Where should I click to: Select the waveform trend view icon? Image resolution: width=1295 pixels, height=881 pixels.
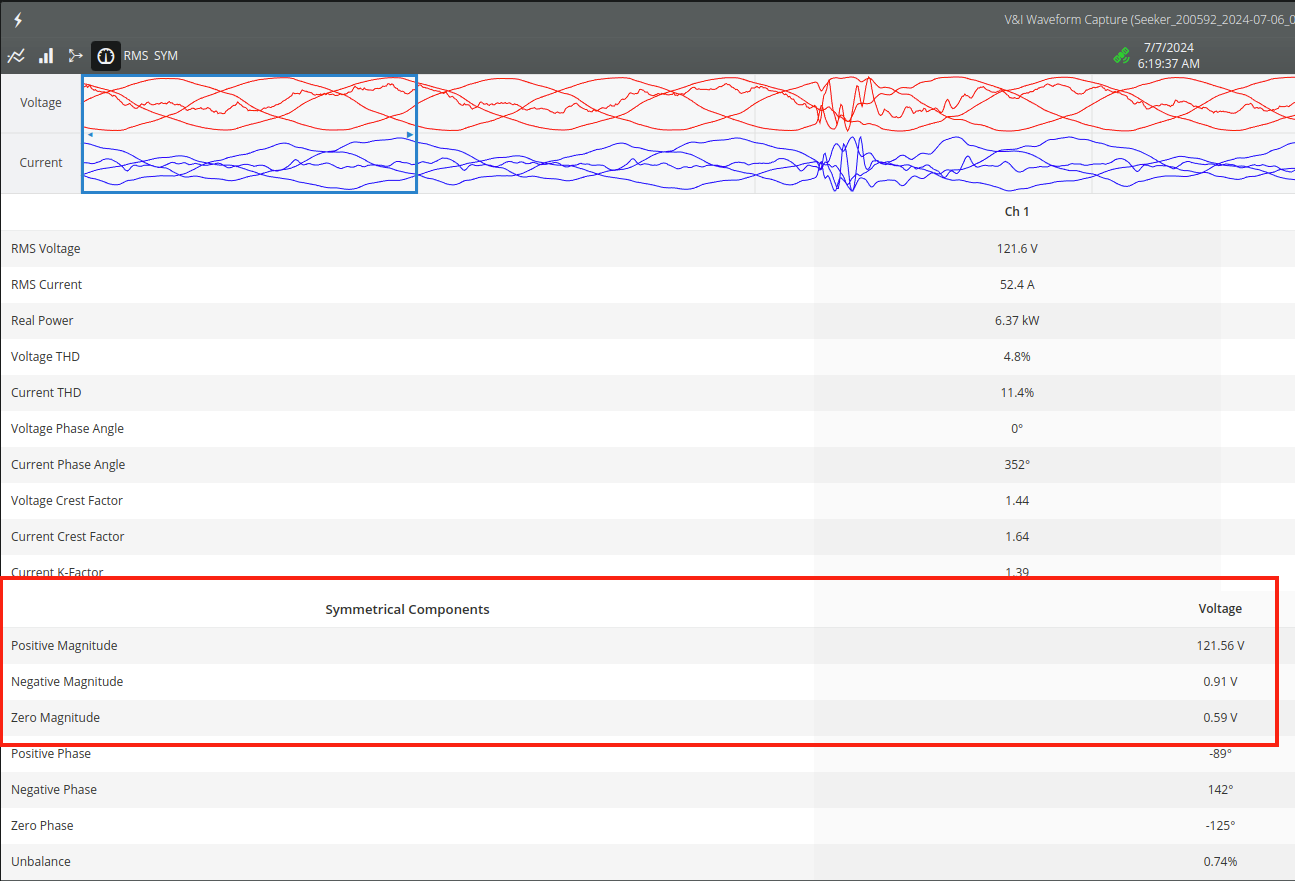pyautogui.click(x=15, y=55)
